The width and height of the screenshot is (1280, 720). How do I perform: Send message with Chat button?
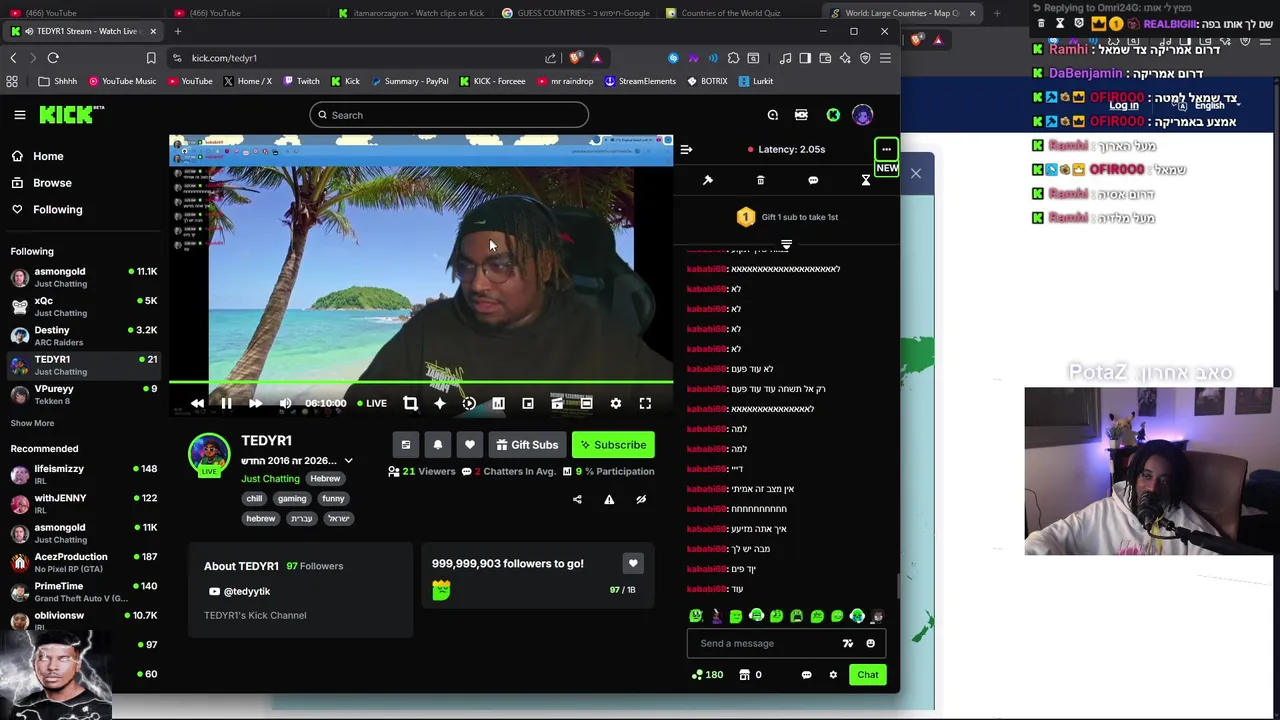coord(867,675)
